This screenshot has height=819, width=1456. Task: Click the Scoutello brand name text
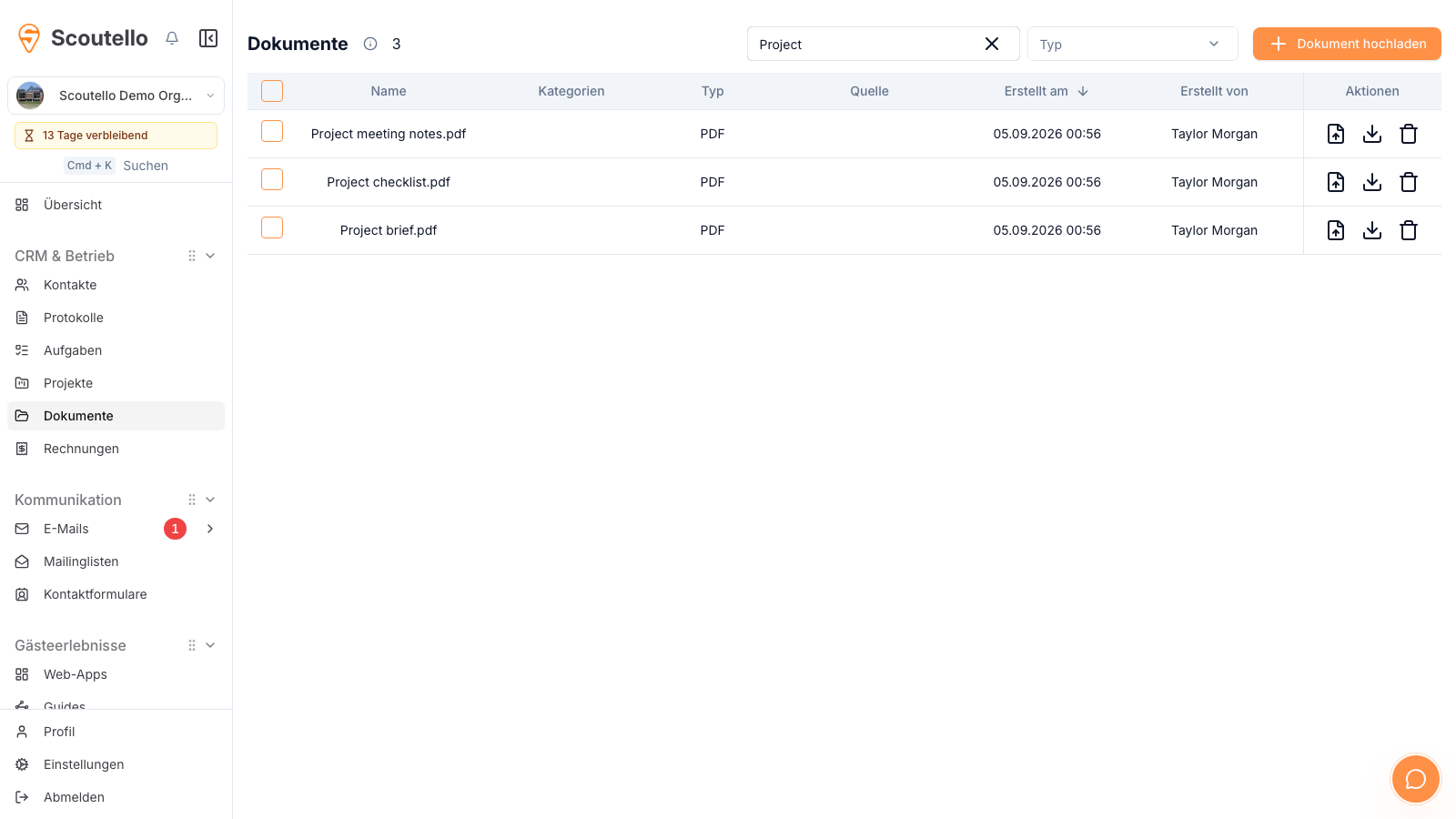point(99,38)
